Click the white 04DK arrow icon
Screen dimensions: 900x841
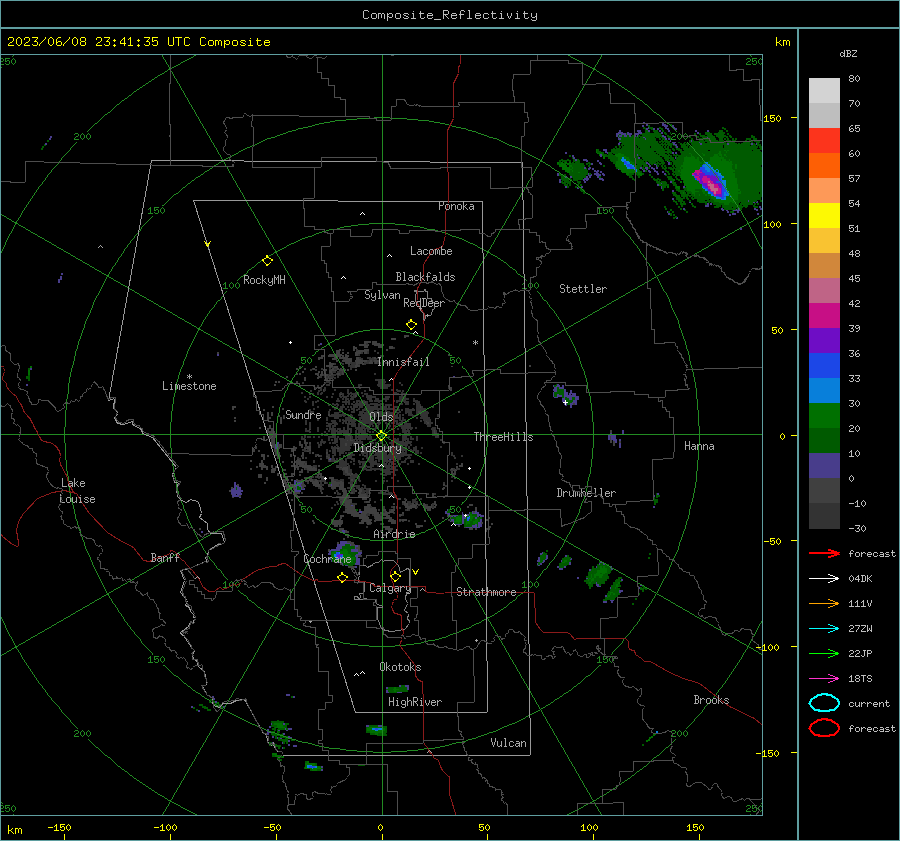[x=824, y=578]
